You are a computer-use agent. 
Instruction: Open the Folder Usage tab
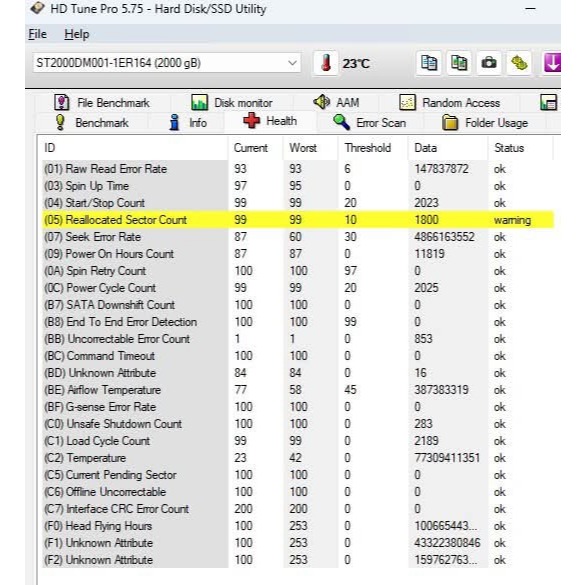click(485, 123)
